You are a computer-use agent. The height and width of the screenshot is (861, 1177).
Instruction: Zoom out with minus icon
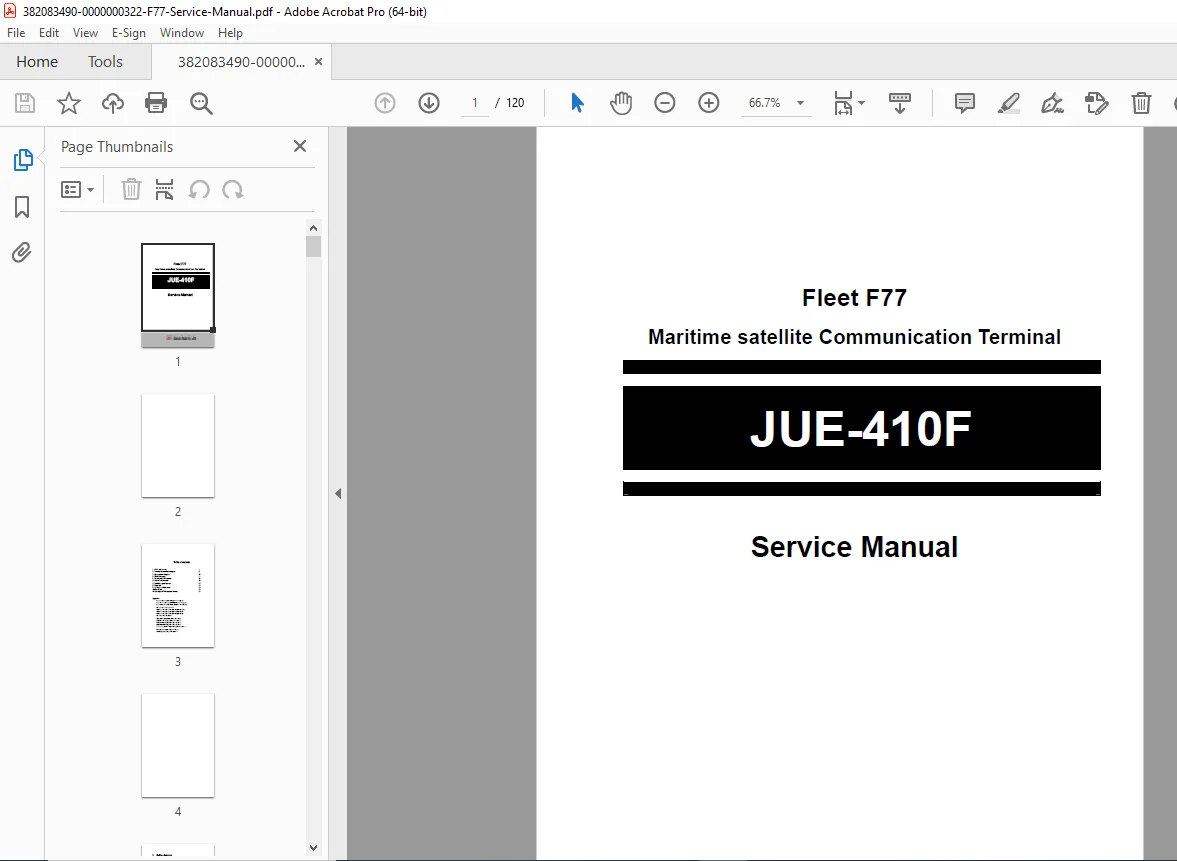coord(664,103)
